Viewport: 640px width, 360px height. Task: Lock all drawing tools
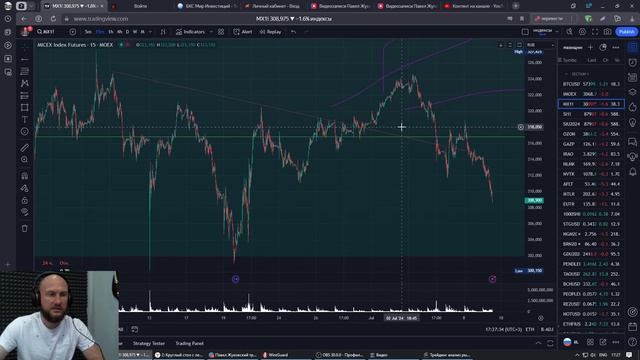[x=24, y=200]
